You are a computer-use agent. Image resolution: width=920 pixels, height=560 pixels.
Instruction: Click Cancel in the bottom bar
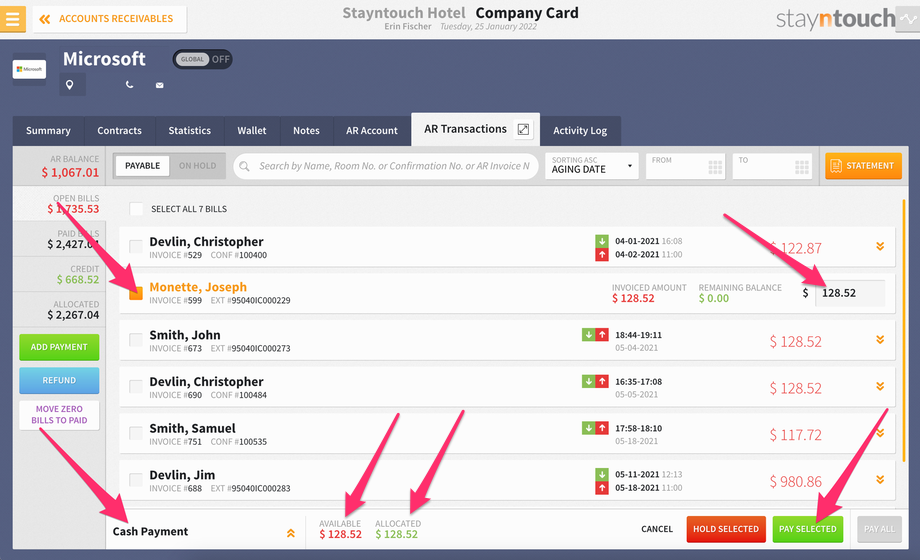pyautogui.click(x=657, y=529)
